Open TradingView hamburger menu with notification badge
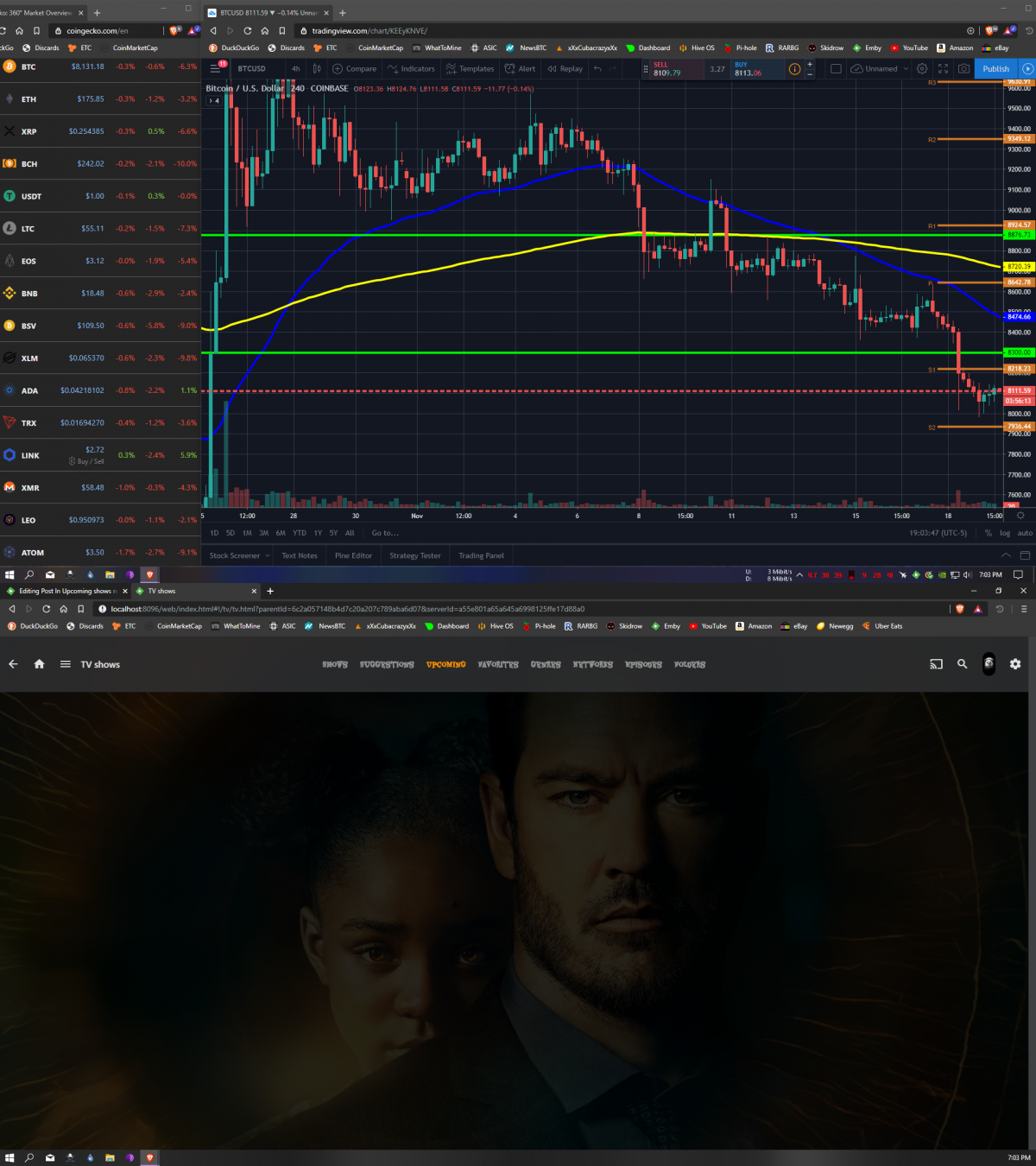Viewport: 1036px width, 1166px height. point(216,68)
